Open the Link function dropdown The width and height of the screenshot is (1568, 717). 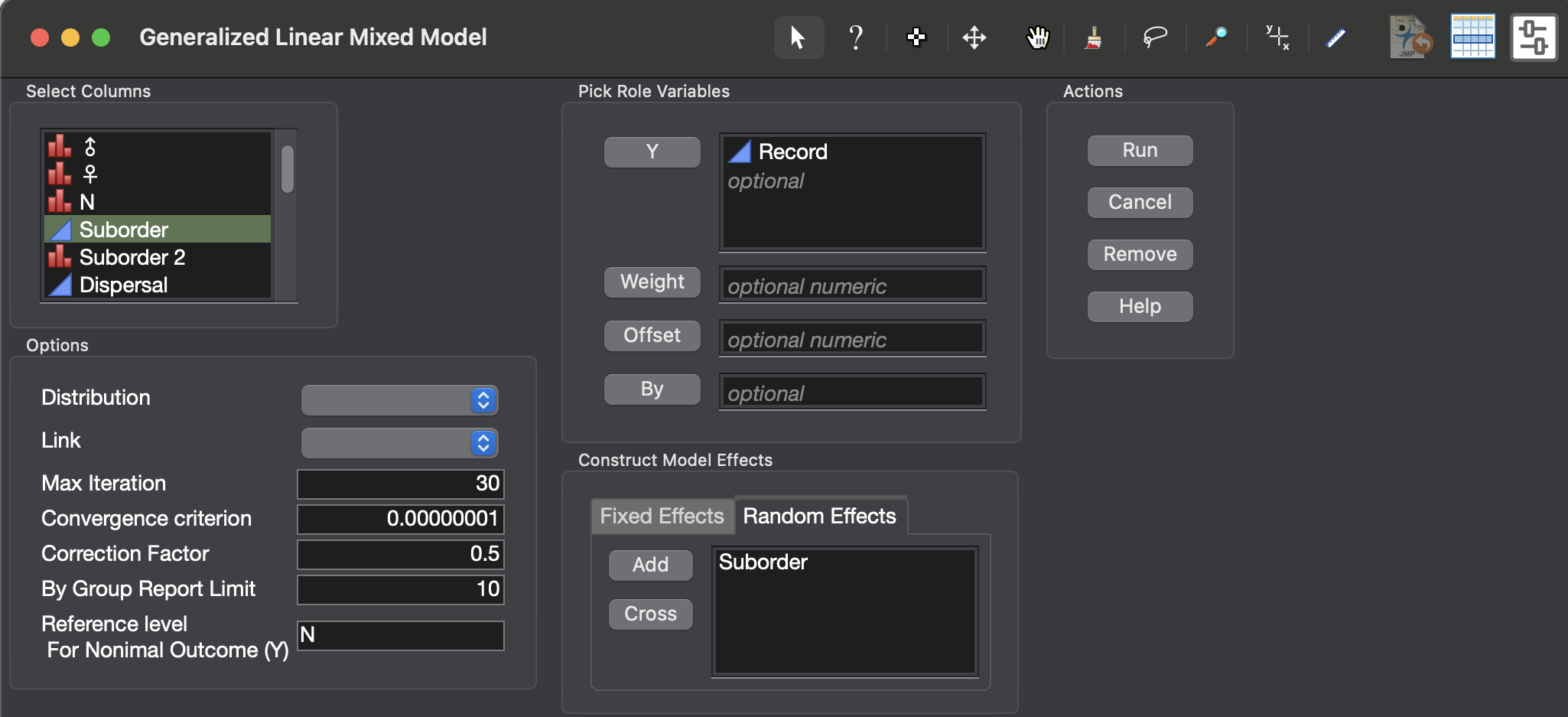point(399,442)
